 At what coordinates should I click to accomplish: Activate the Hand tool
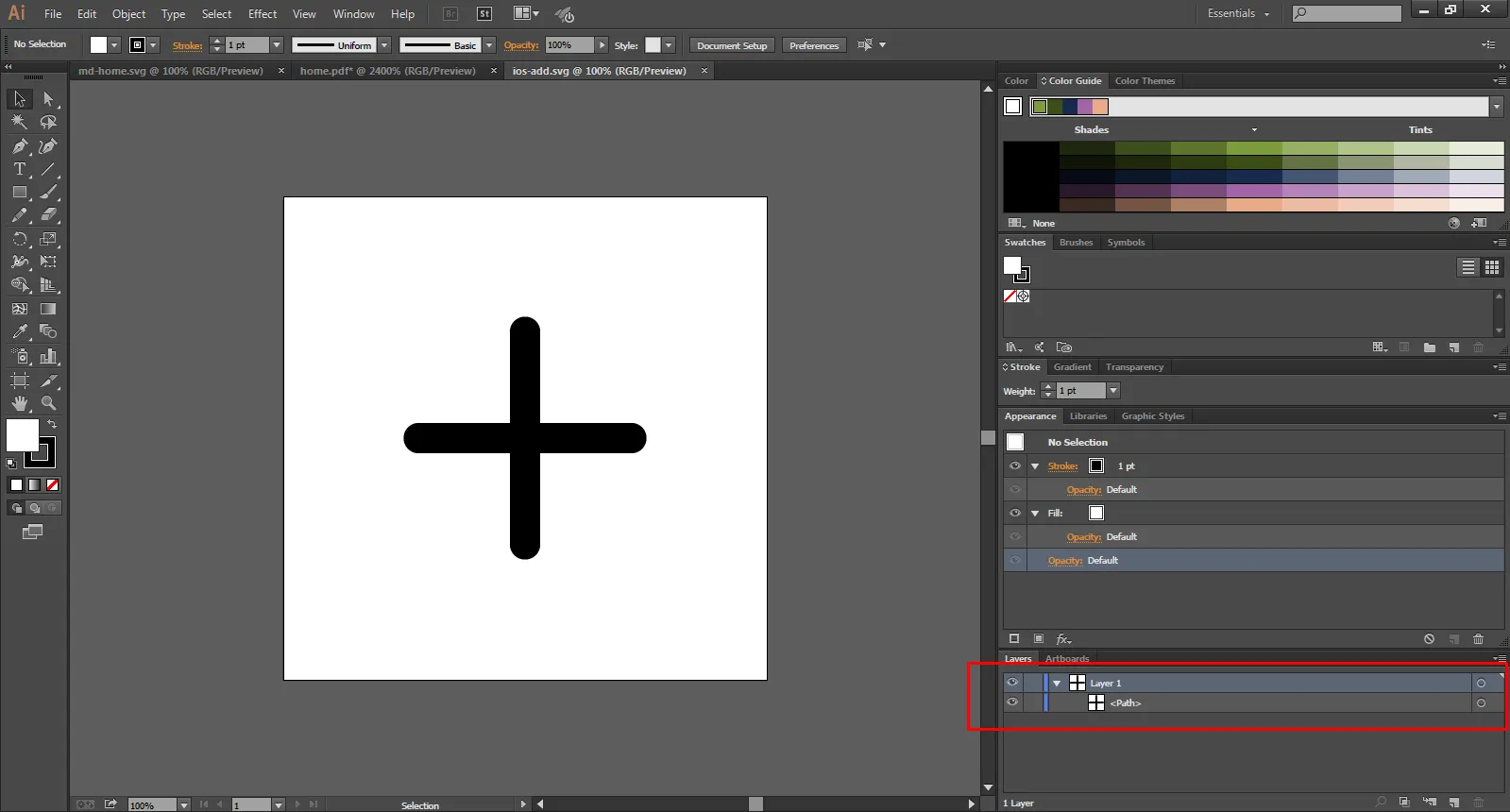point(19,403)
